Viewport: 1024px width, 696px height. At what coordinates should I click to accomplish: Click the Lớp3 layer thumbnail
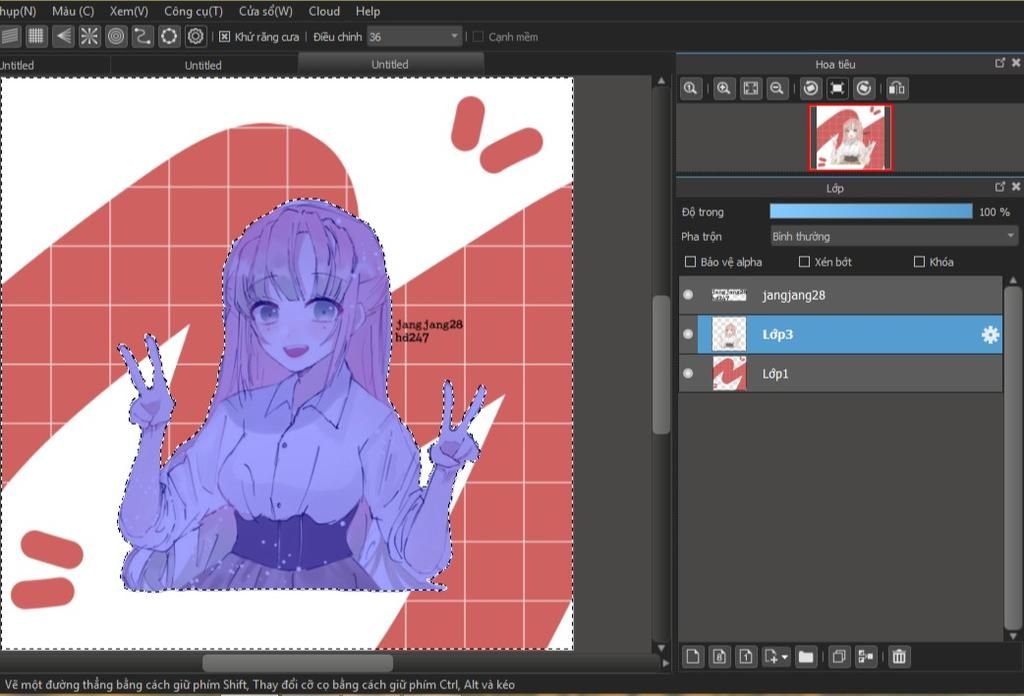pyautogui.click(x=729, y=334)
